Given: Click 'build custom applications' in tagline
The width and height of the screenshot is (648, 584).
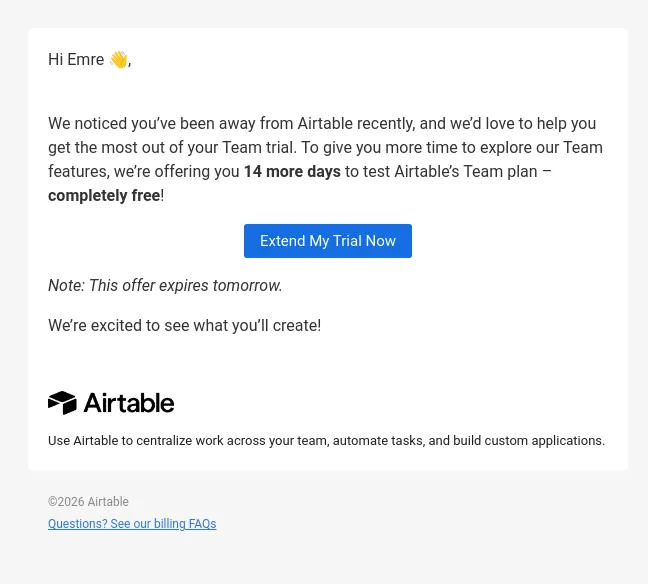Looking at the screenshot, I should point(529,441).
